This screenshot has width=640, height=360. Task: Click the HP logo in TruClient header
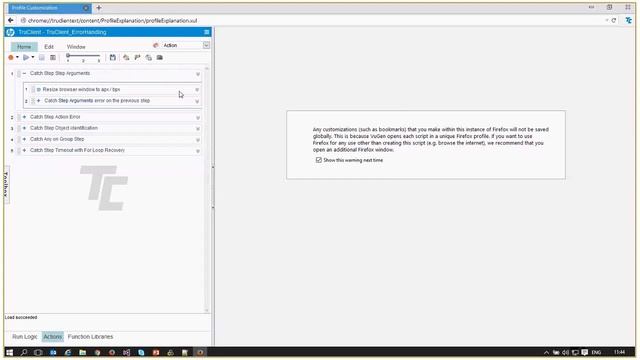(10, 32)
